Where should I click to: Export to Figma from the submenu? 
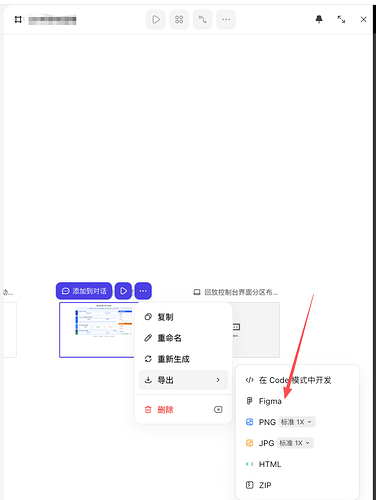[x=297, y=401]
